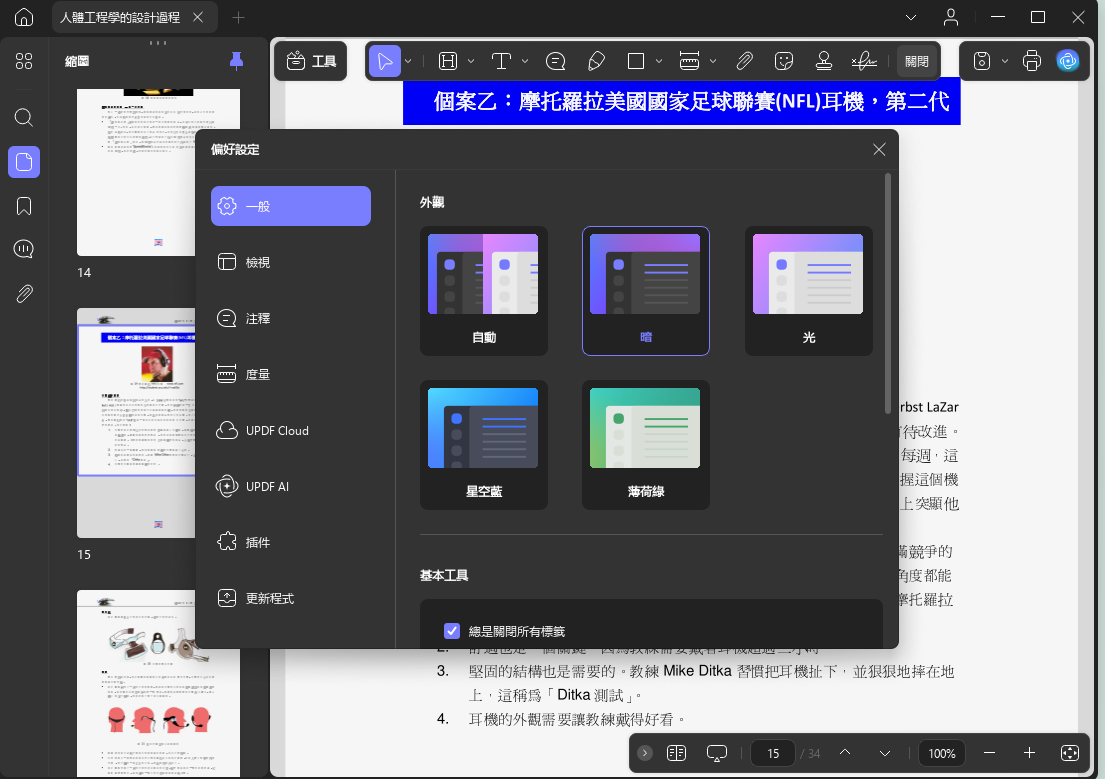Click the pin icon on thumbnail panel
This screenshot has height=779, width=1105.
click(237, 61)
